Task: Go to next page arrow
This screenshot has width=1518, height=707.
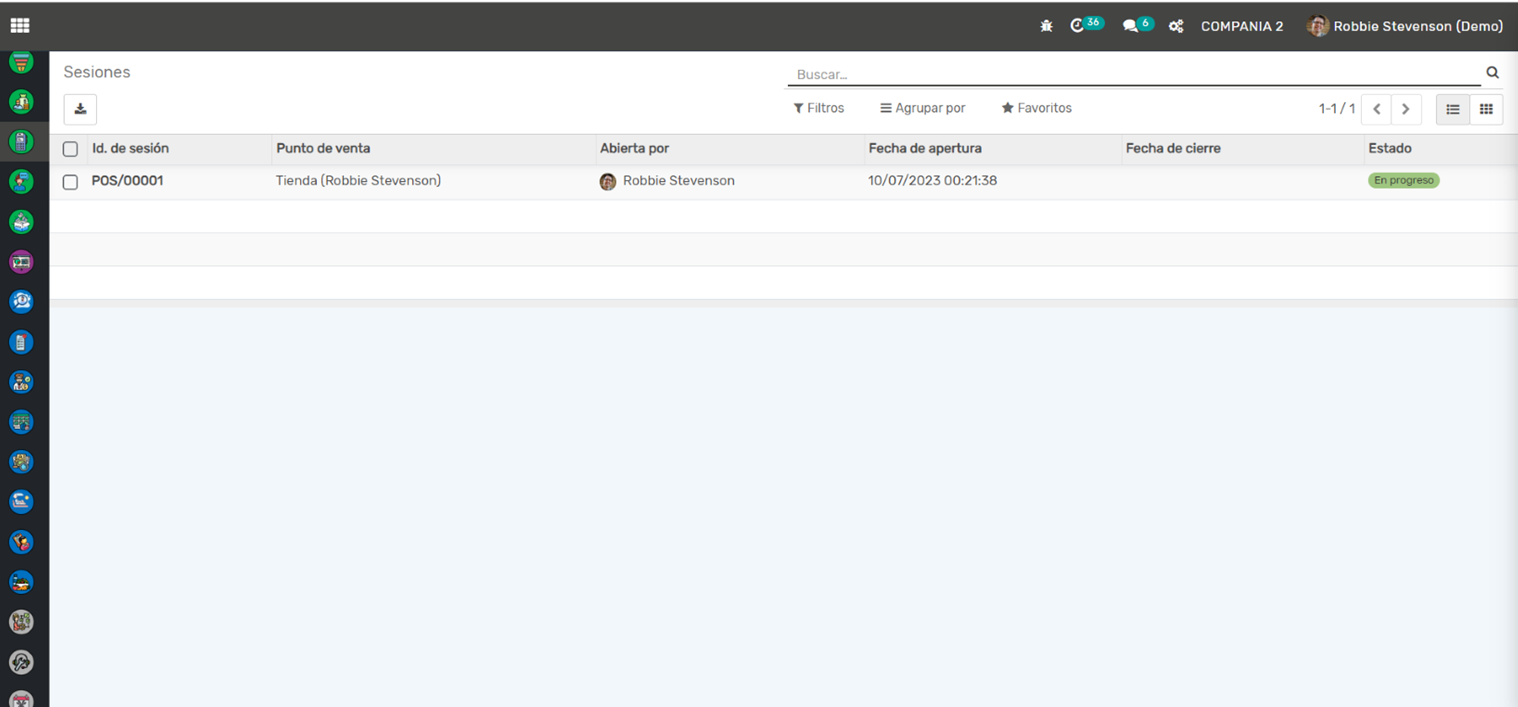Action: pos(1405,109)
